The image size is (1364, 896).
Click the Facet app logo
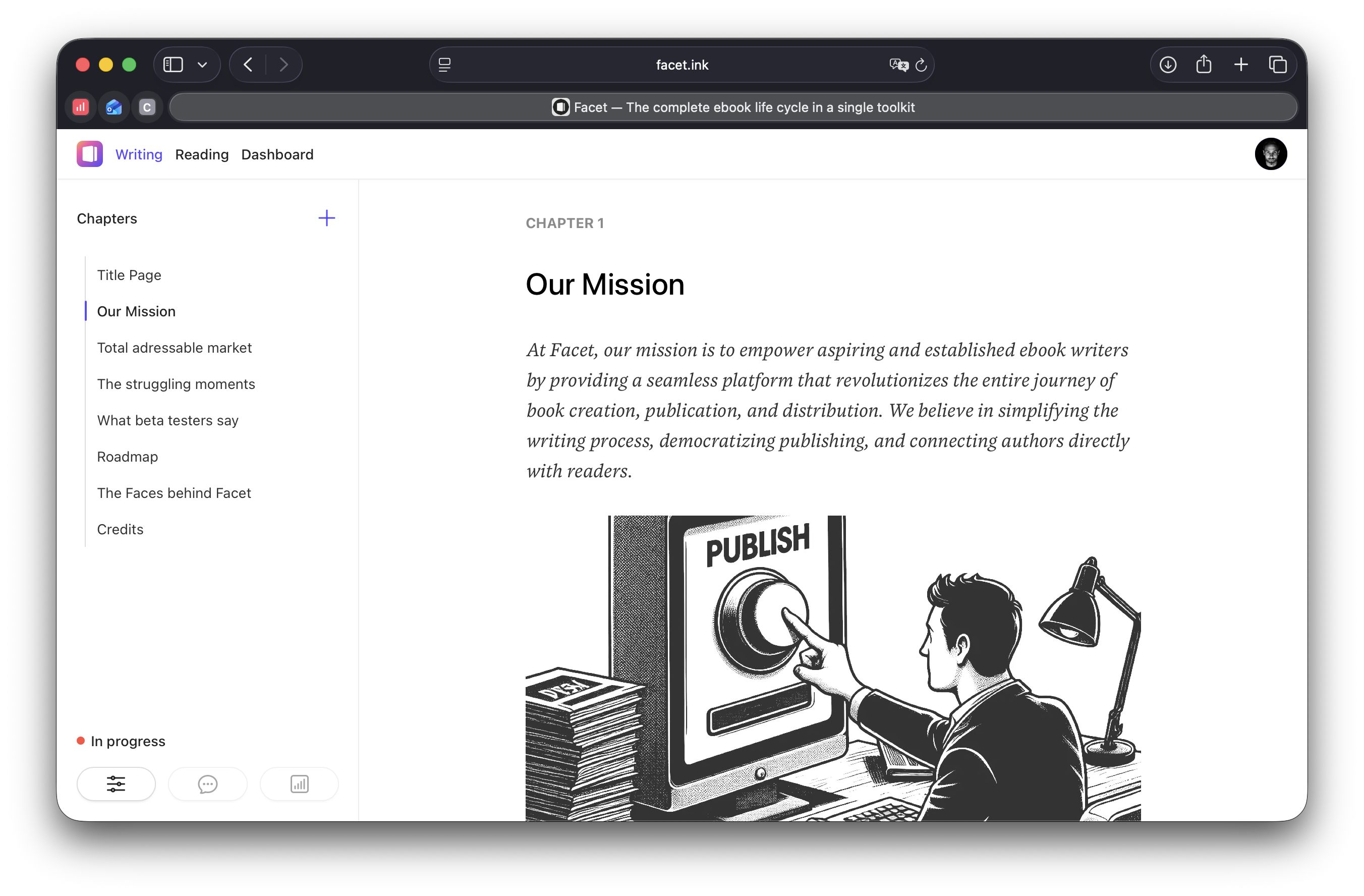(x=89, y=154)
